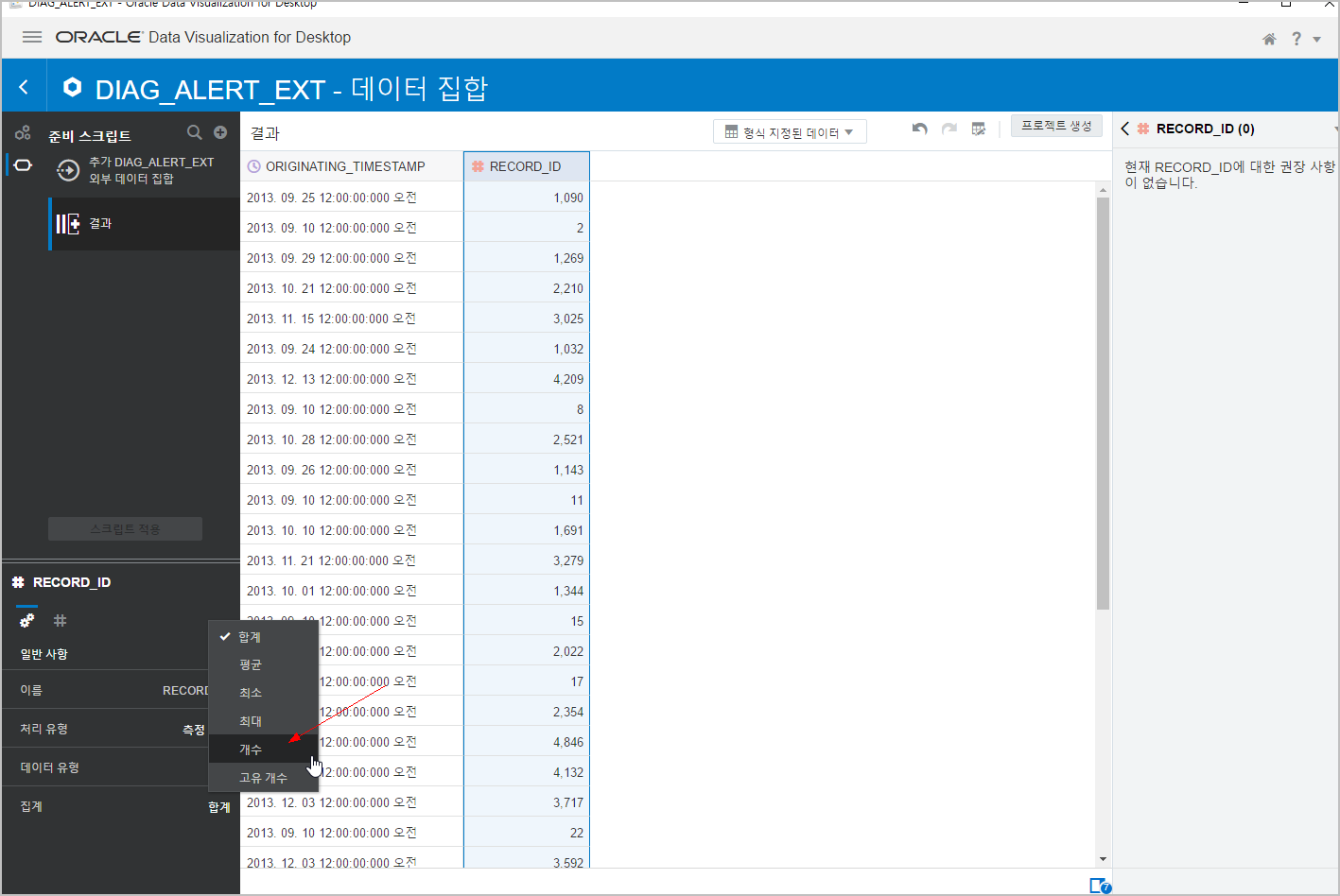Undo the last change
The image size is (1340, 896).
(x=919, y=129)
